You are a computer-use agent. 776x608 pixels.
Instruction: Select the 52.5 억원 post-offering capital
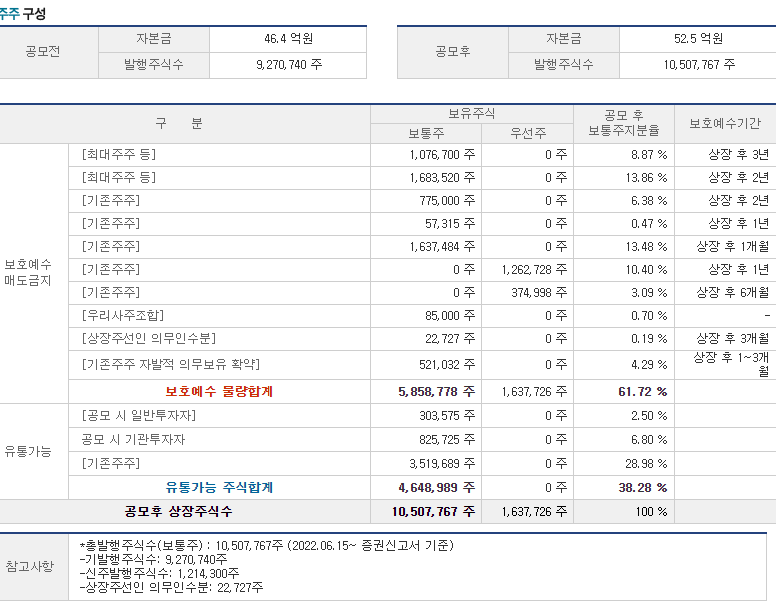[x=698, y=39]
